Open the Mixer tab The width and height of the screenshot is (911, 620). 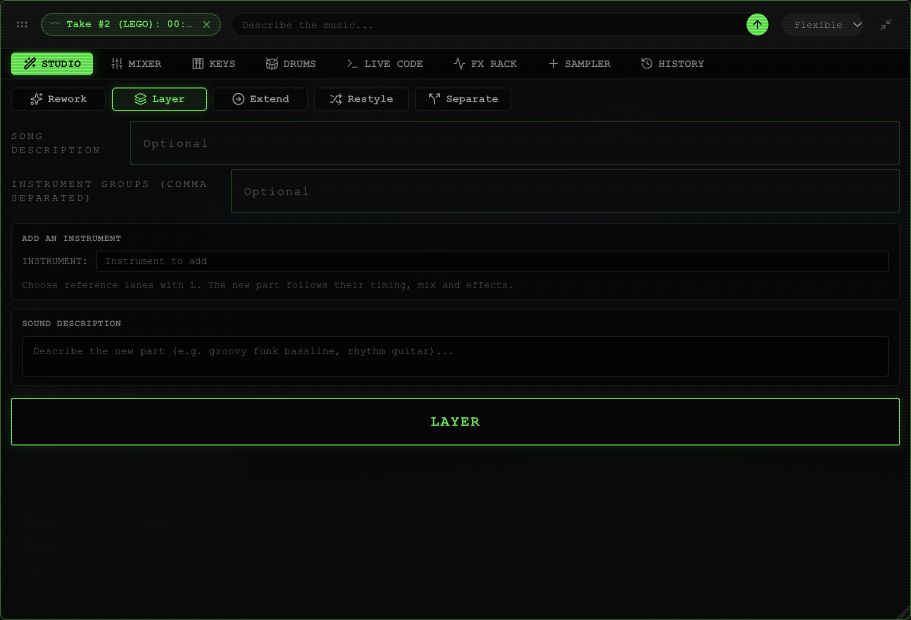coord(137,64)
